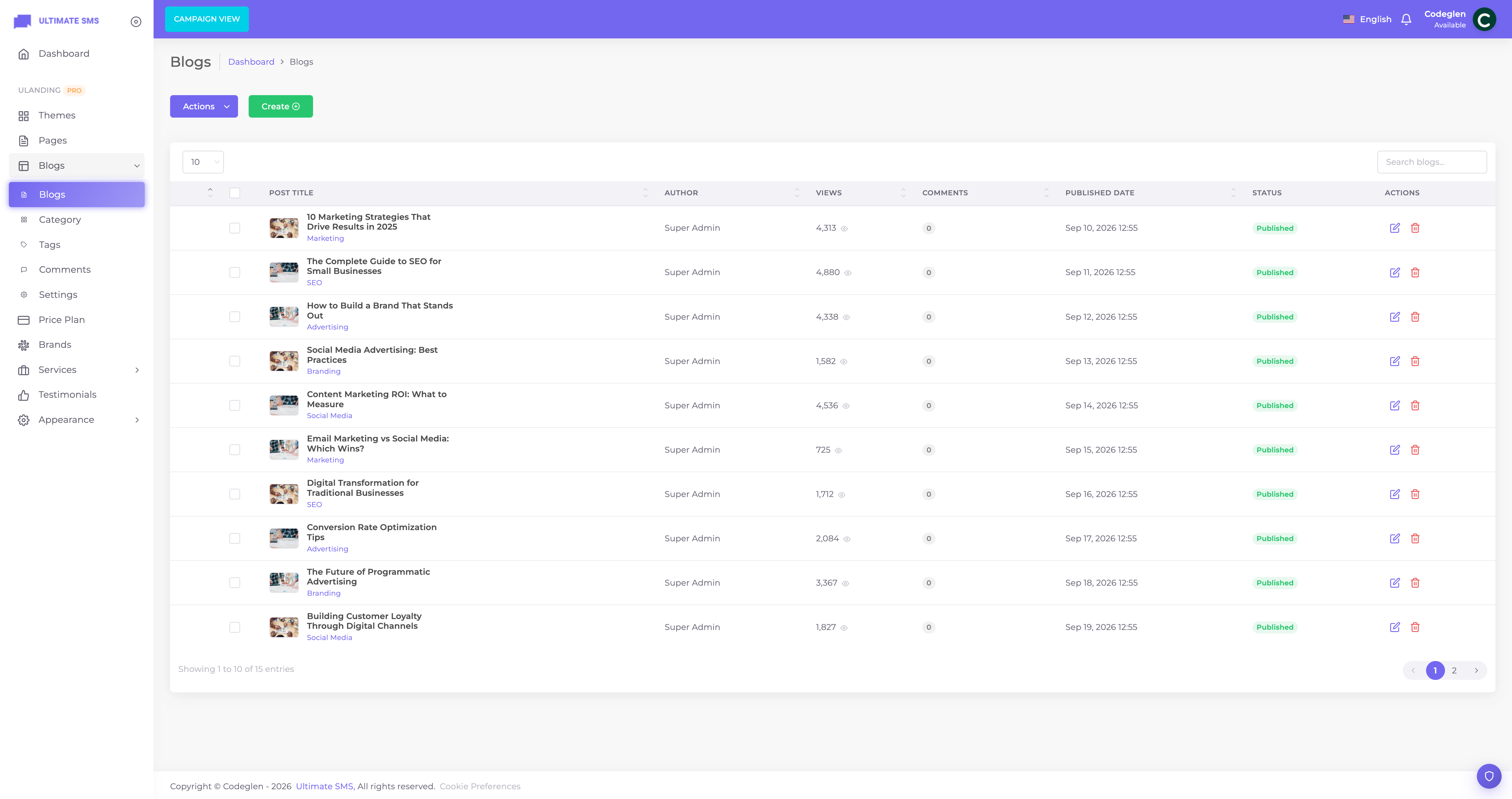This screenshot has height=799, width=1512.
Task: Click the Search blogs input field
Action: pos(1432,162)
